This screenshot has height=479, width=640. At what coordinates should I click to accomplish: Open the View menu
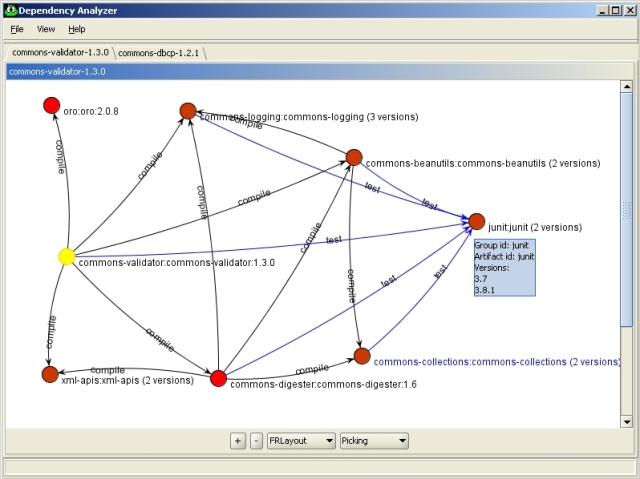click(x=46, y=29)
